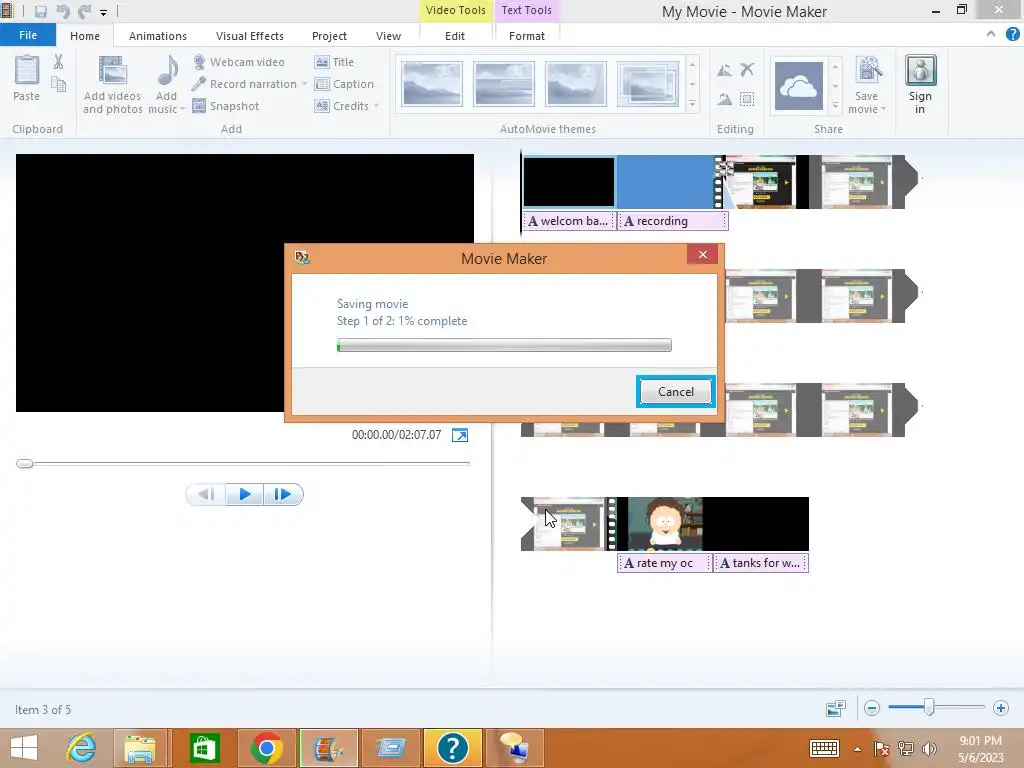
Task: Click zoom in plus button
Action: 1000,708
